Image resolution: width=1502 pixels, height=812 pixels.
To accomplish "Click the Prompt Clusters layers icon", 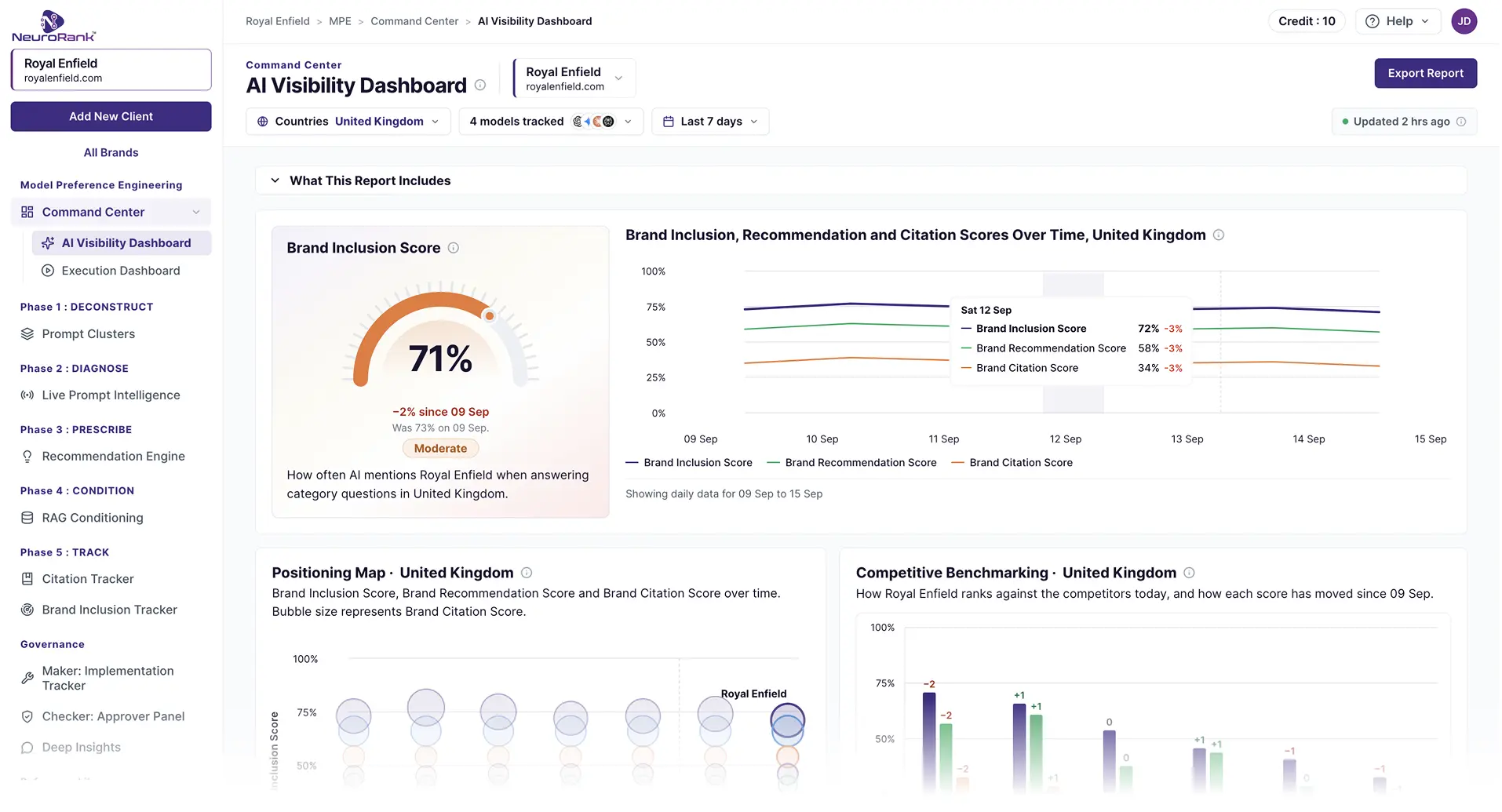I will pyautogui.click(x=27, y=334).
